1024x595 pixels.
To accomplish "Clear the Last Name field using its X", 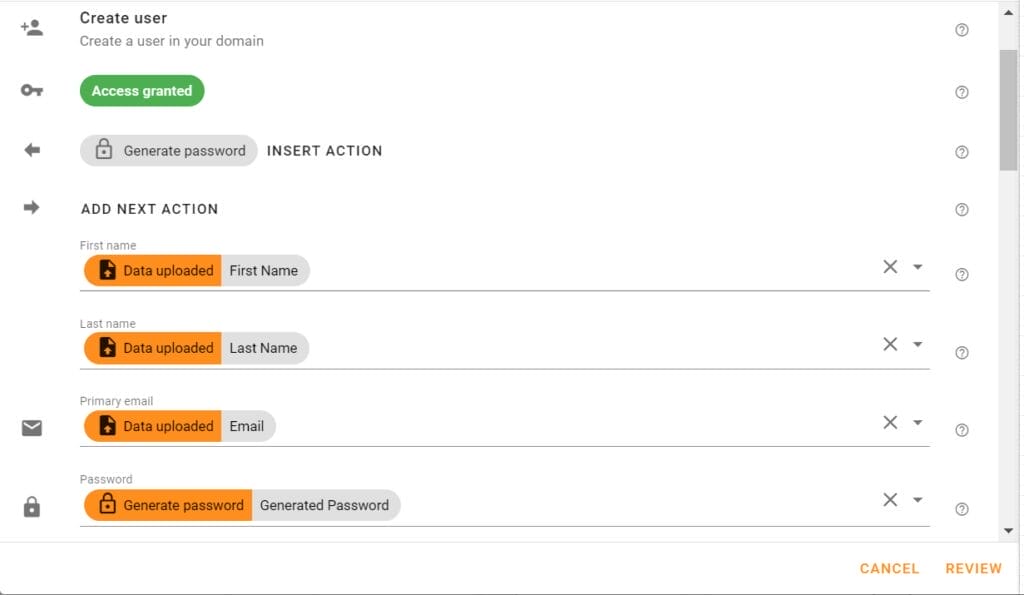I will [x=890, y=344].
